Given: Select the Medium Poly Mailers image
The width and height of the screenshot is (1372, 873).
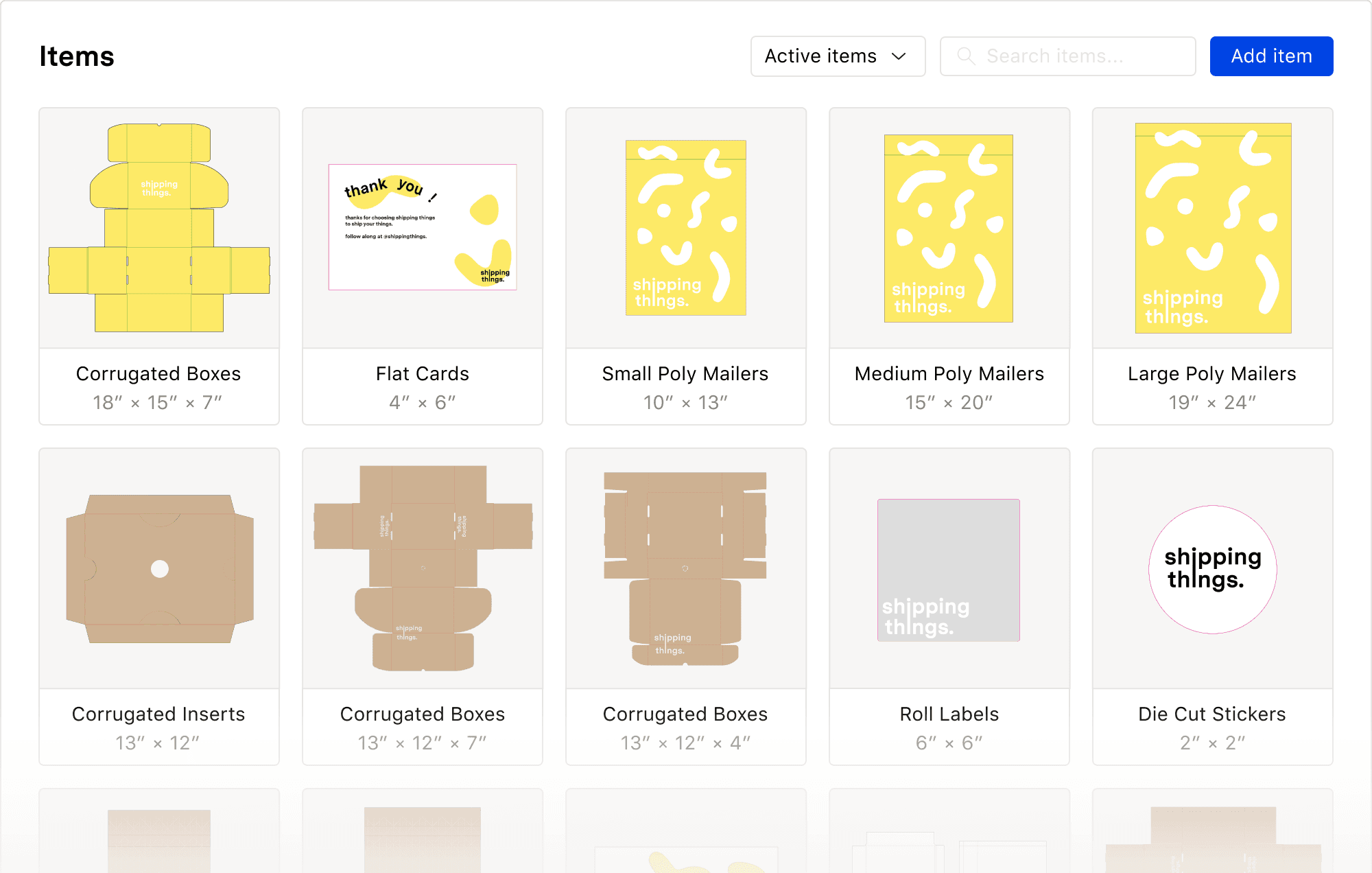Looking at the screenshot, I should (x=949, y=228).
